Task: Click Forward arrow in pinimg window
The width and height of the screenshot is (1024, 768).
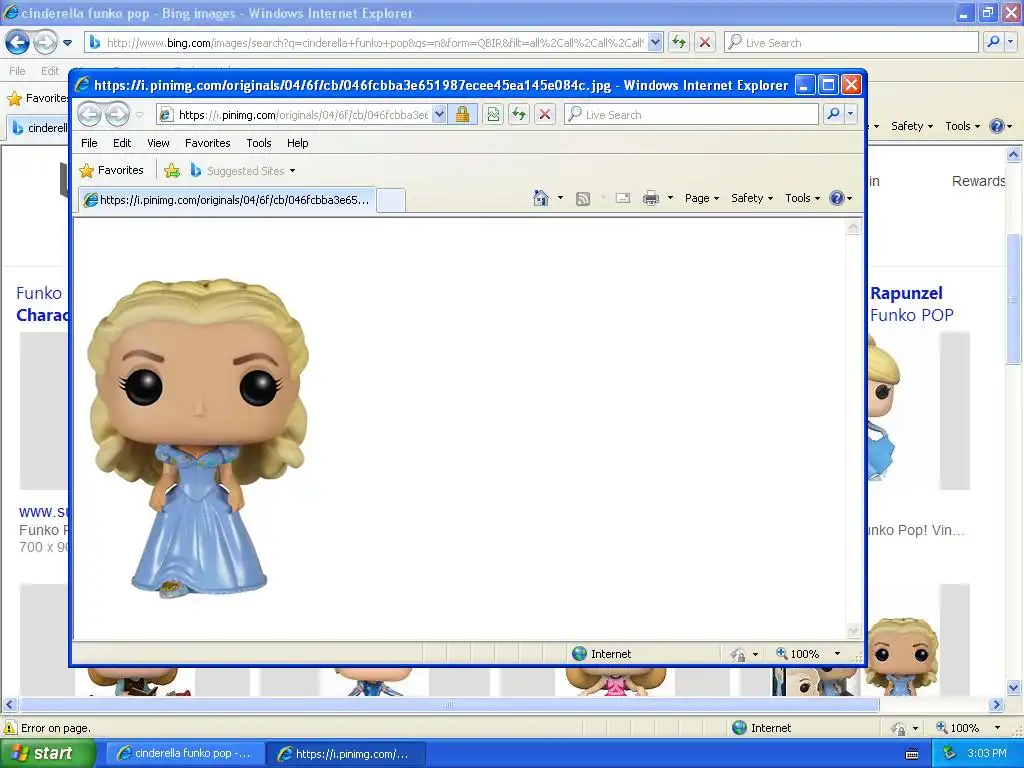Action: (118, 115)
